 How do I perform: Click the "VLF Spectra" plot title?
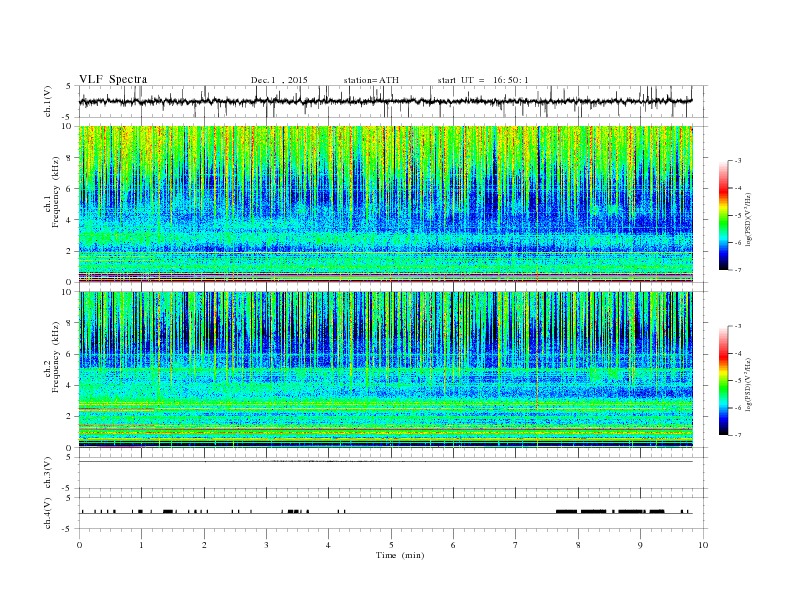click(113, 79)
